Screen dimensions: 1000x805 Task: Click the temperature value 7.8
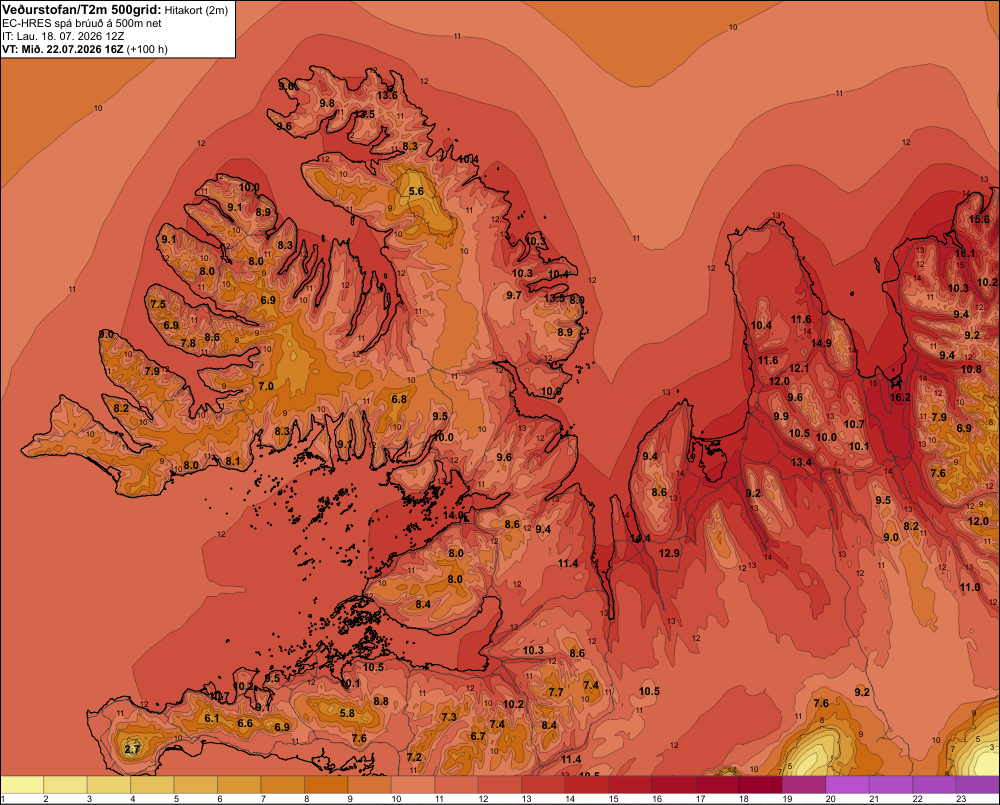point(188,343)
